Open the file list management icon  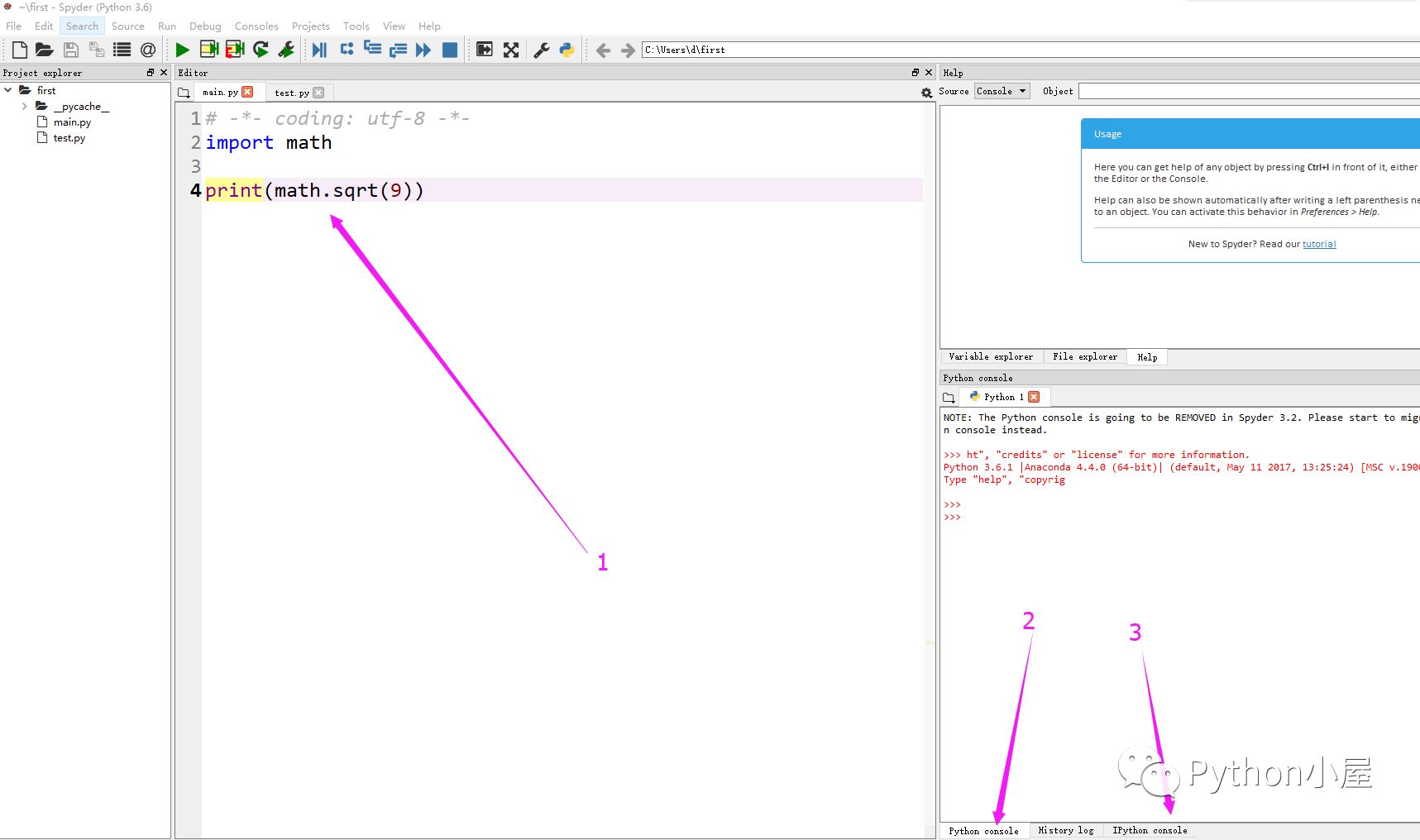pos(122,50)
